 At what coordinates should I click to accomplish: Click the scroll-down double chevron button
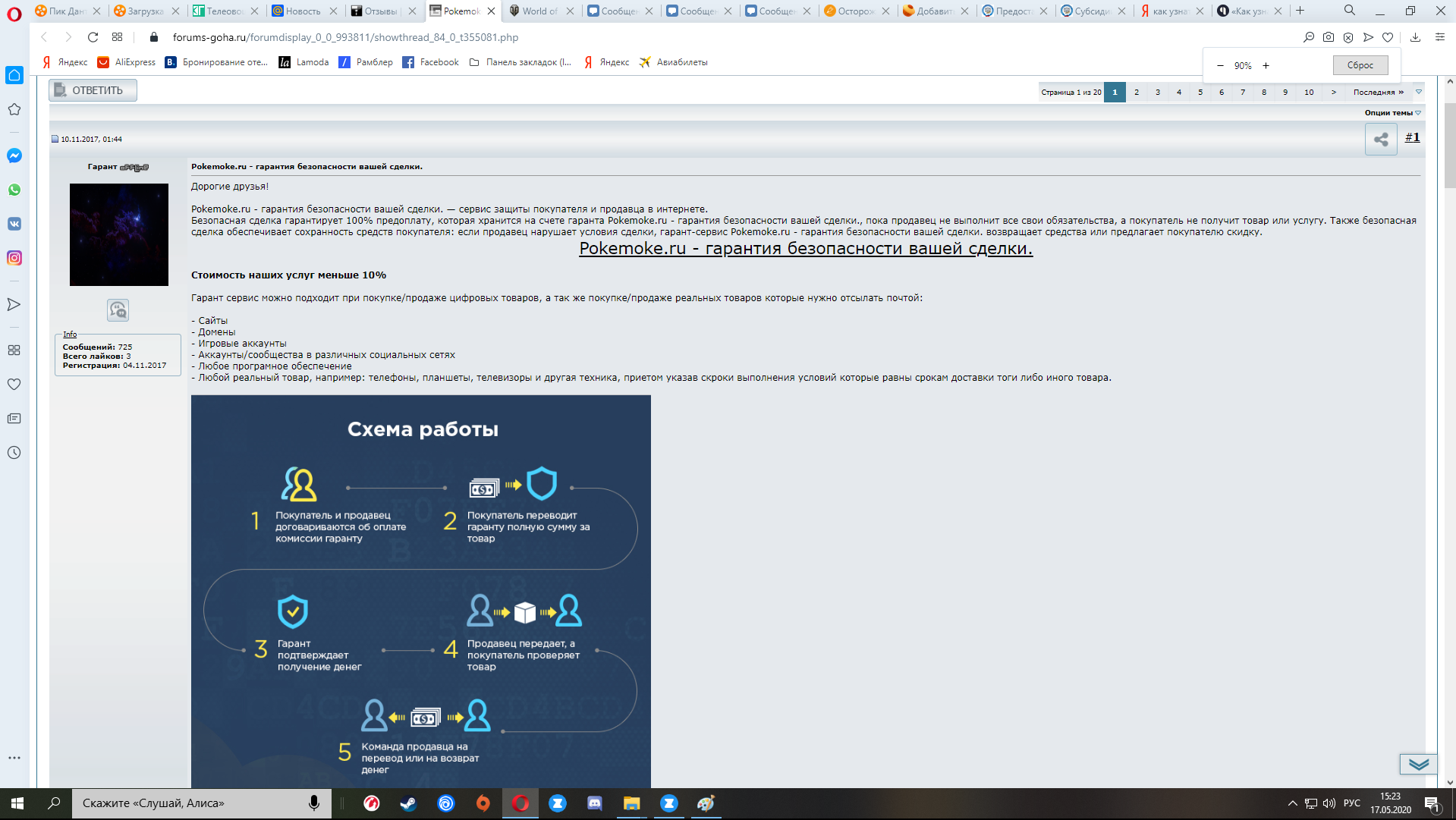point(1419,764)
